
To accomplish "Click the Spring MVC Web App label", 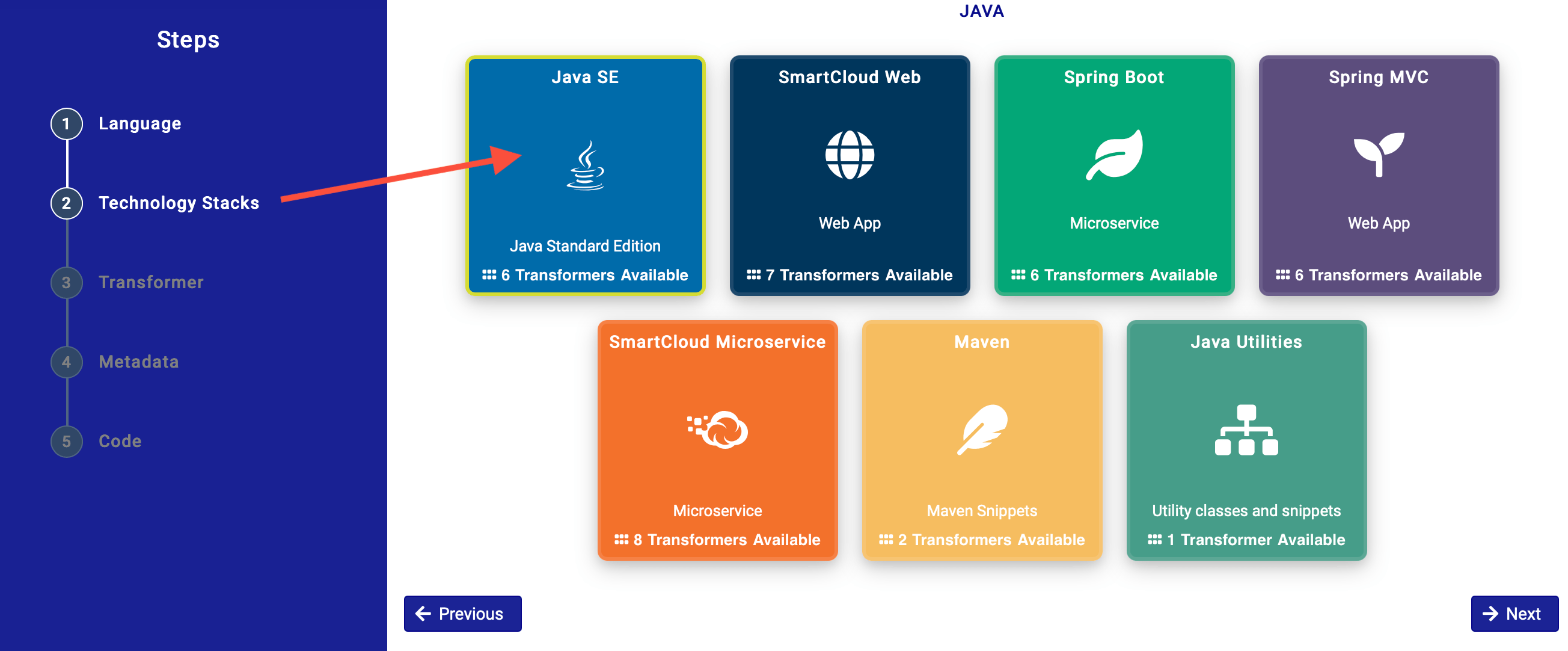I will [x=1378, y=223].
